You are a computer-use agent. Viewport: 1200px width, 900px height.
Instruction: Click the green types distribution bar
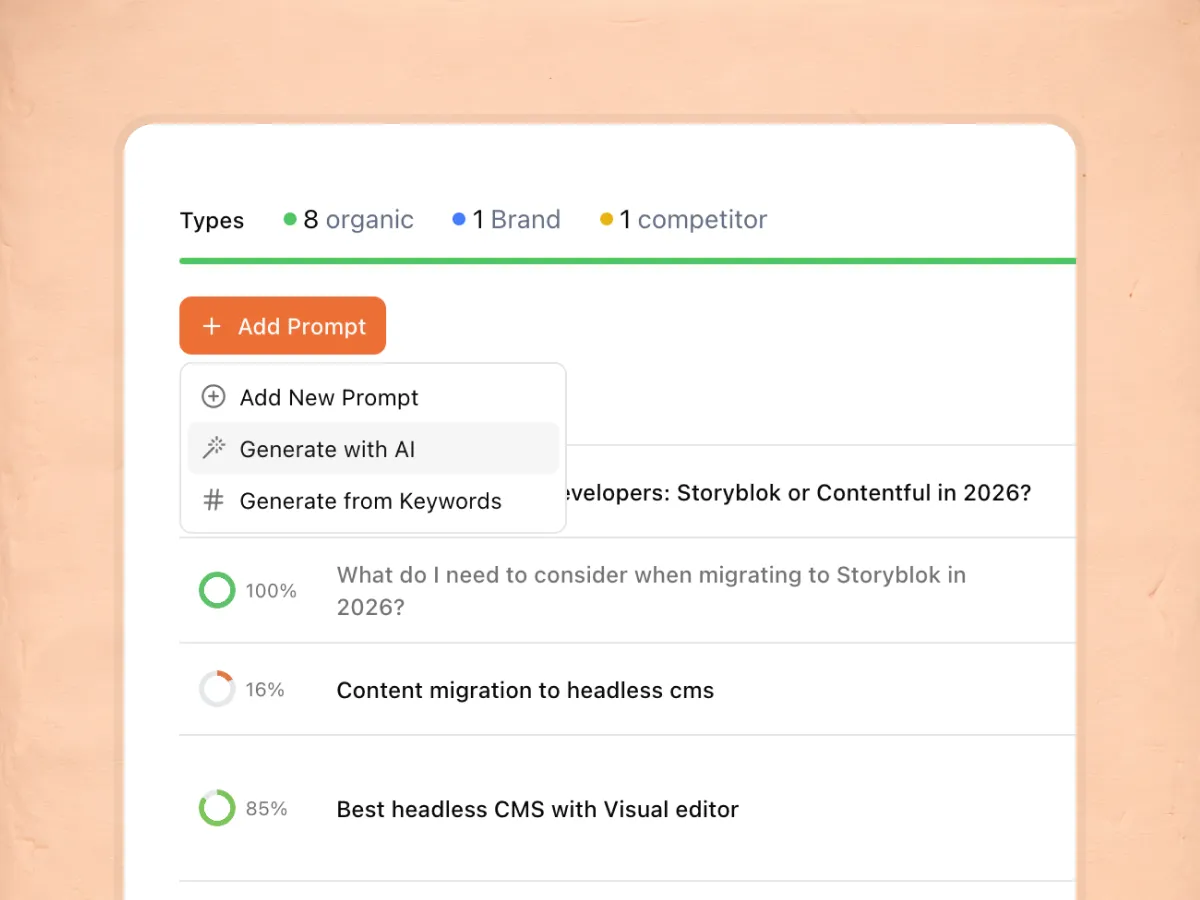click(x=627, y=261)
